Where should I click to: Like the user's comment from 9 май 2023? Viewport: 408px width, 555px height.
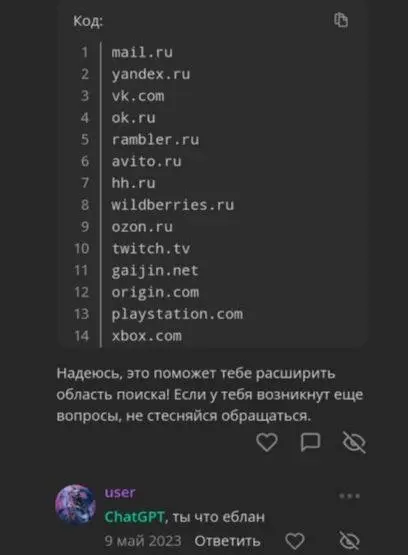(x=295, y=541)
